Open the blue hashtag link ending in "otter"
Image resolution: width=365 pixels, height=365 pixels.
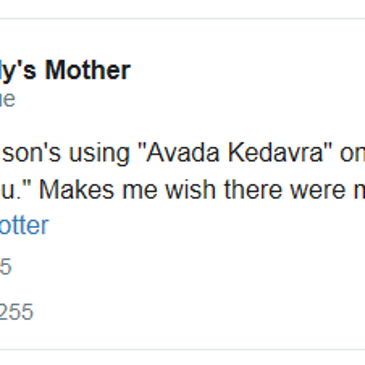point(24,226)
